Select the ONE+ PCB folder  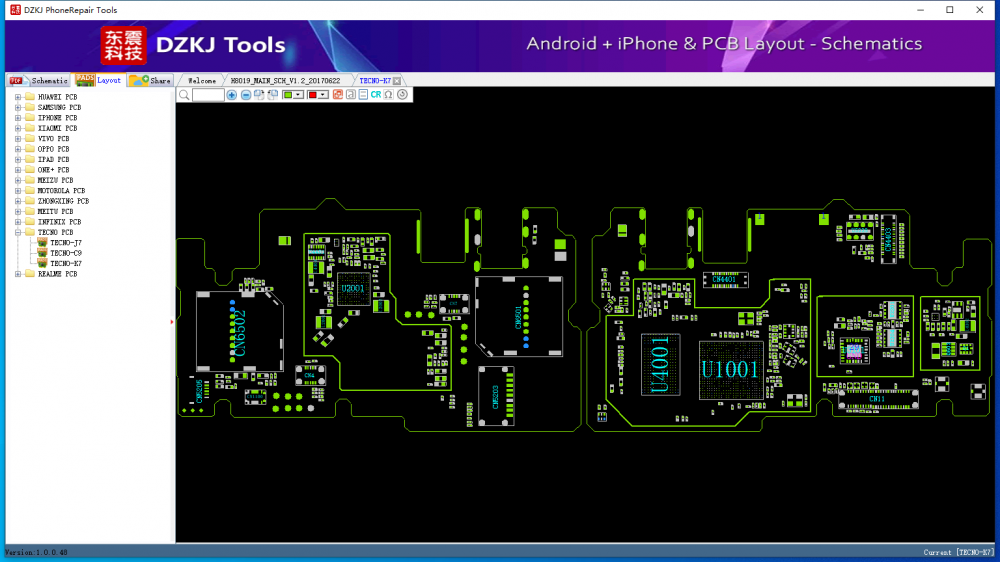pyautogui.click(x=54, y=170)
